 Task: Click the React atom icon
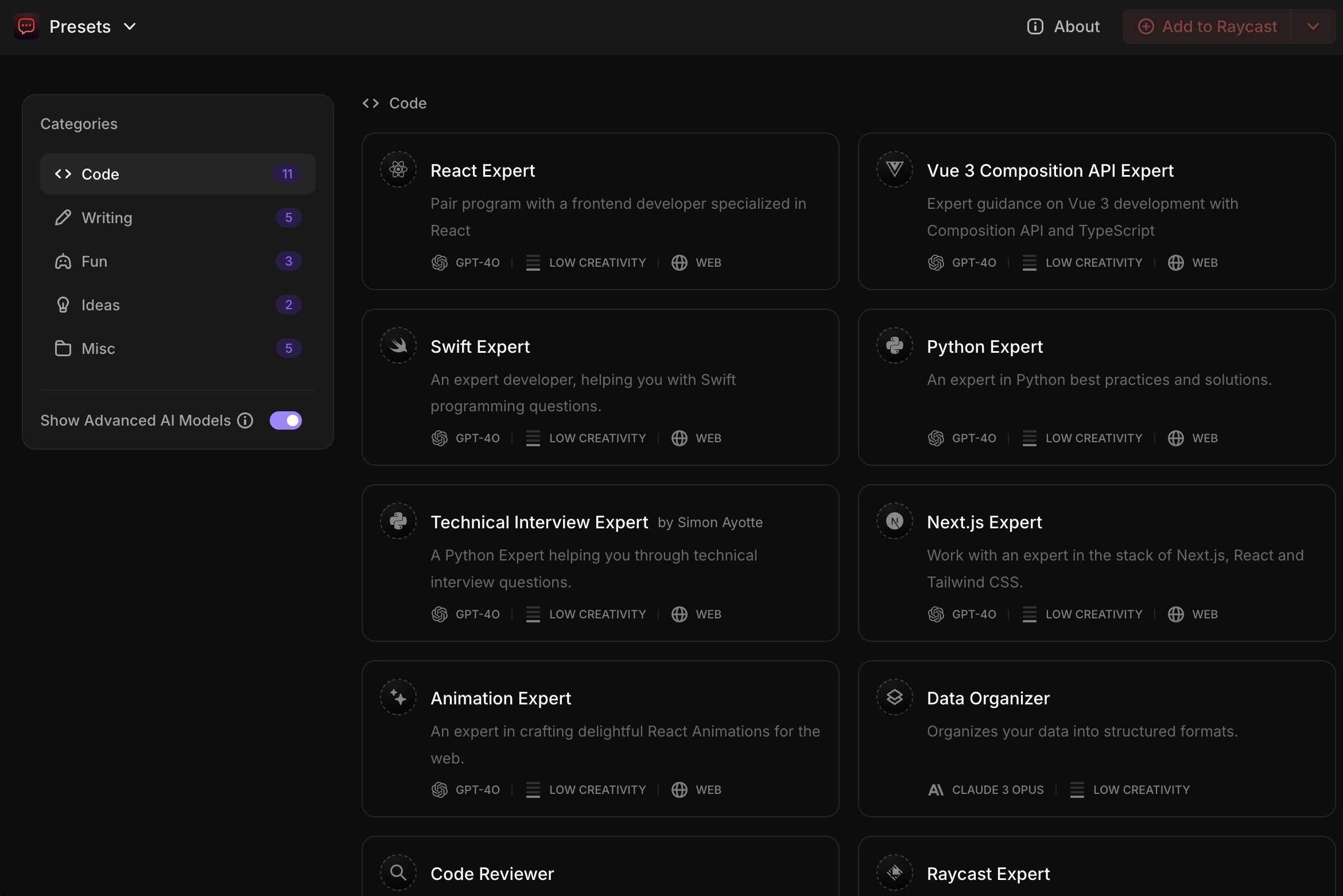pyautogui.click(x=398, y=169)
